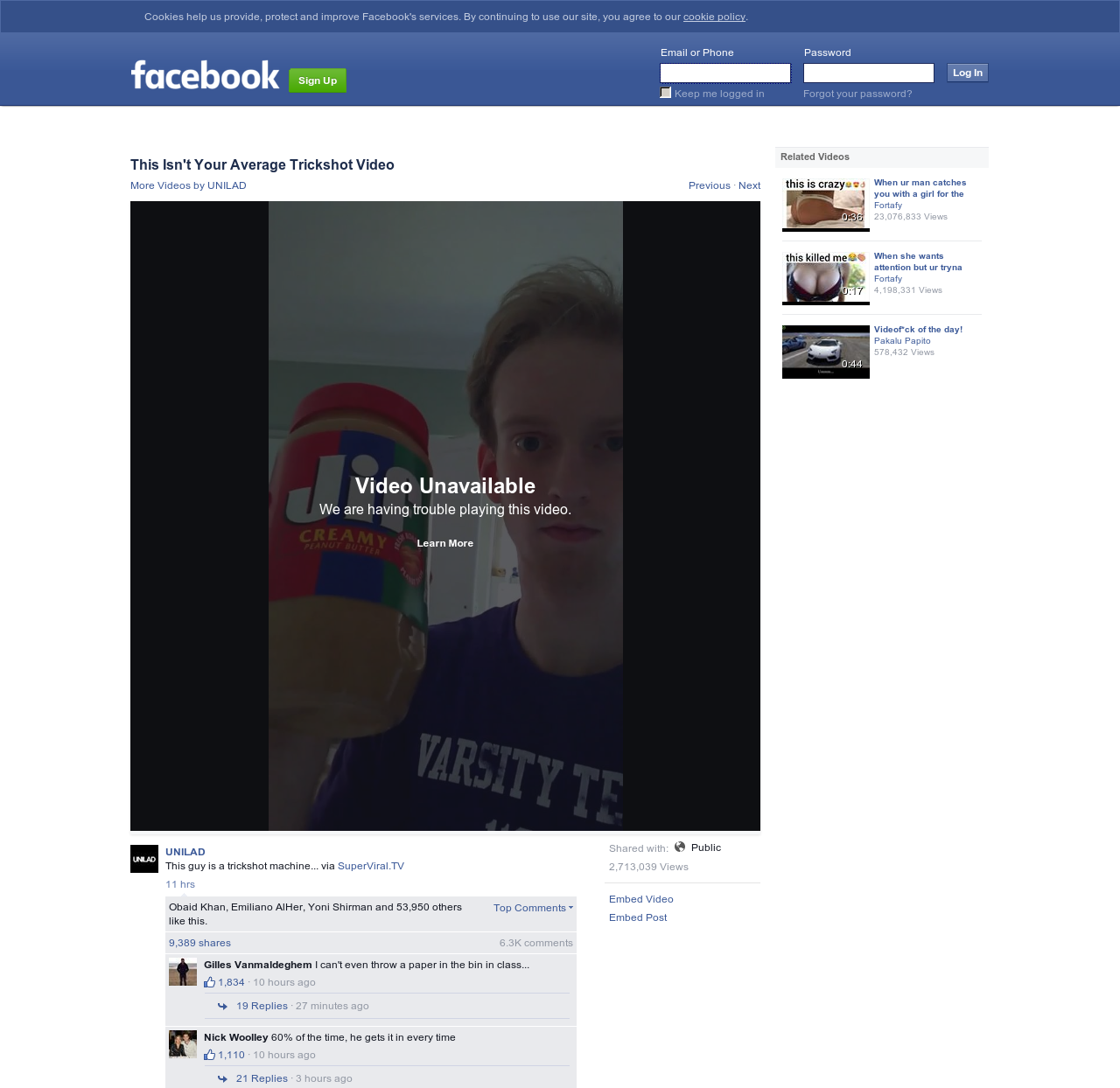Screen dimensions: 1120x1088
Task: Open Fortafy link under 23,076,833 views video
Action: (888, 206)
